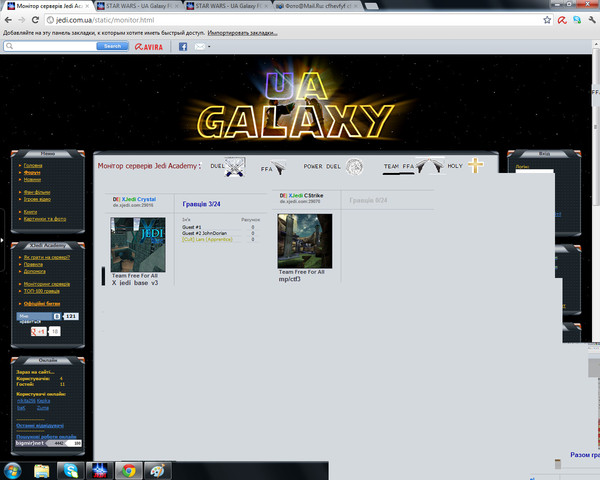Switch to the Монітор серверів Jedi tab
The height and width of the screenshot is (480, 600).
(48, 6)
